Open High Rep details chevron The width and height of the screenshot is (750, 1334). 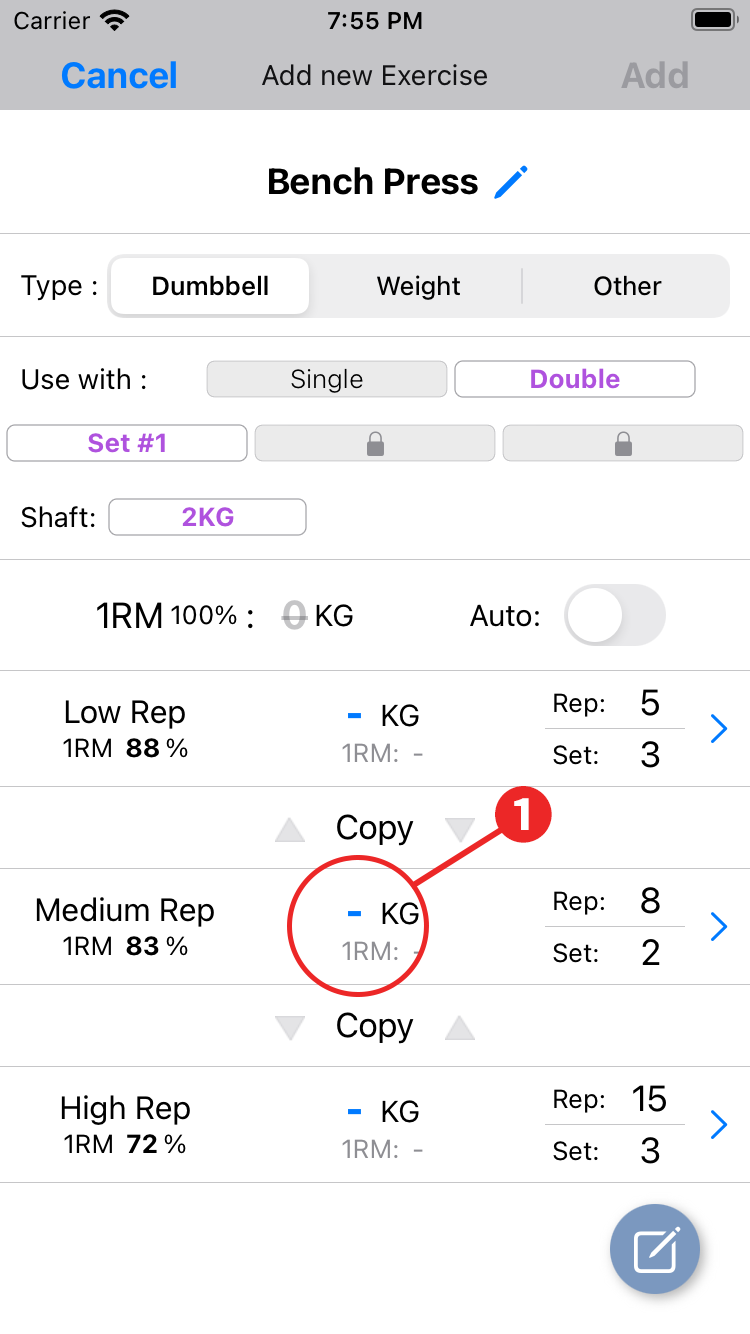click(718, 1125)
